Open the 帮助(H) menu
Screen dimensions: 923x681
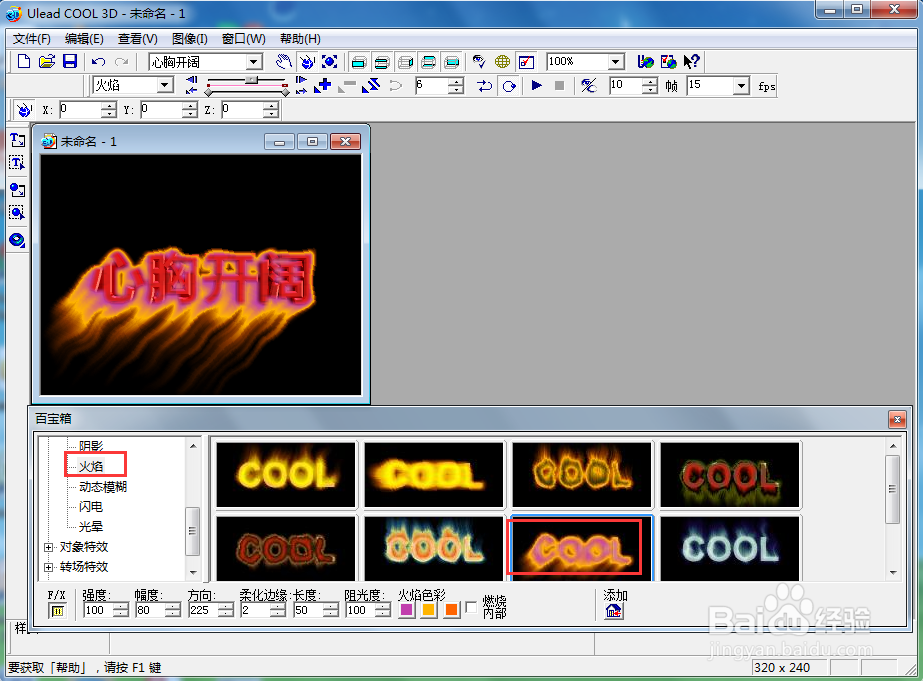tap(300, 39)
